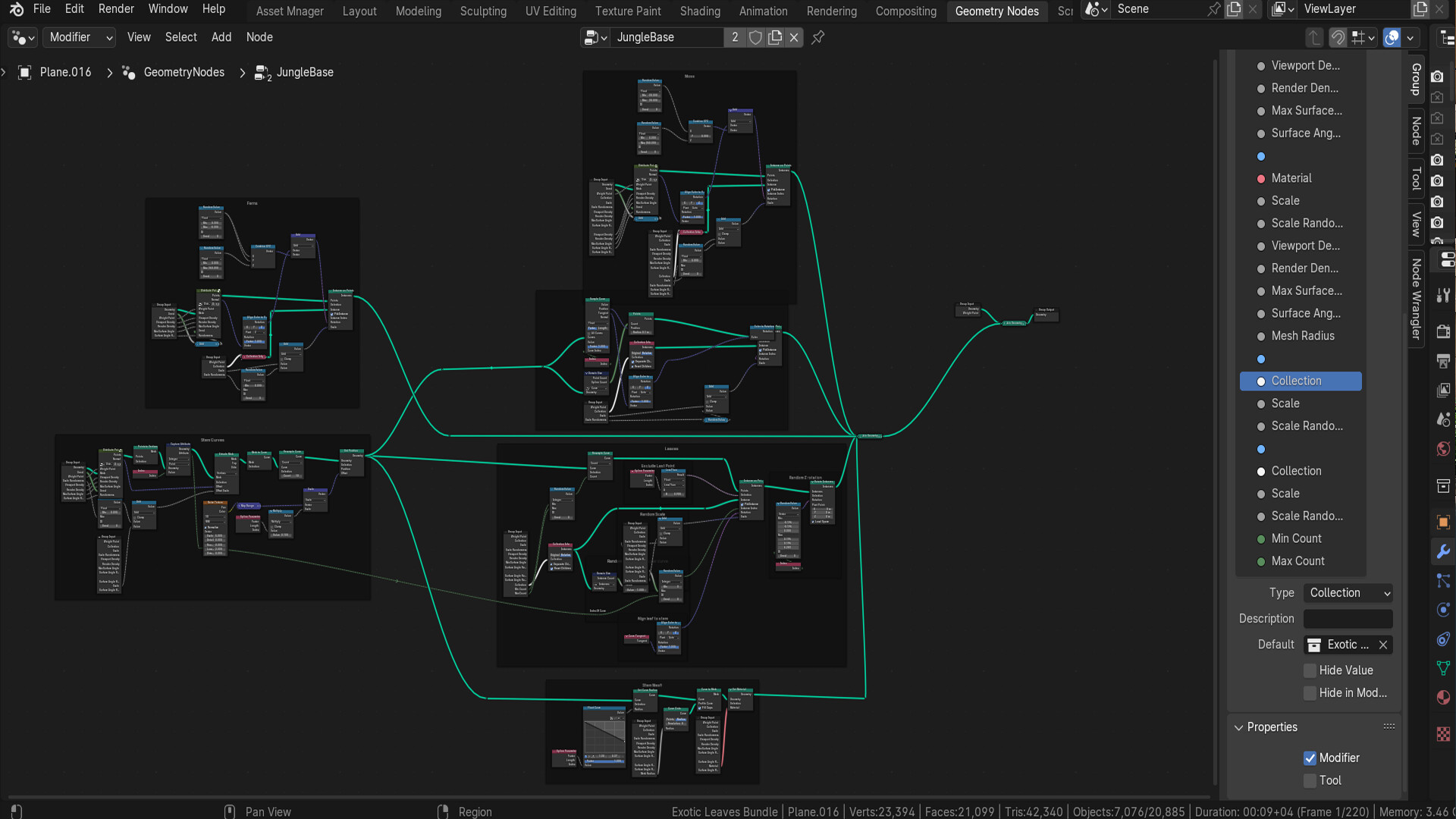This screenshot has width=1456, height=819.
Task: Remove the Exotic default collection with the X
Action: pos(1382,645)
